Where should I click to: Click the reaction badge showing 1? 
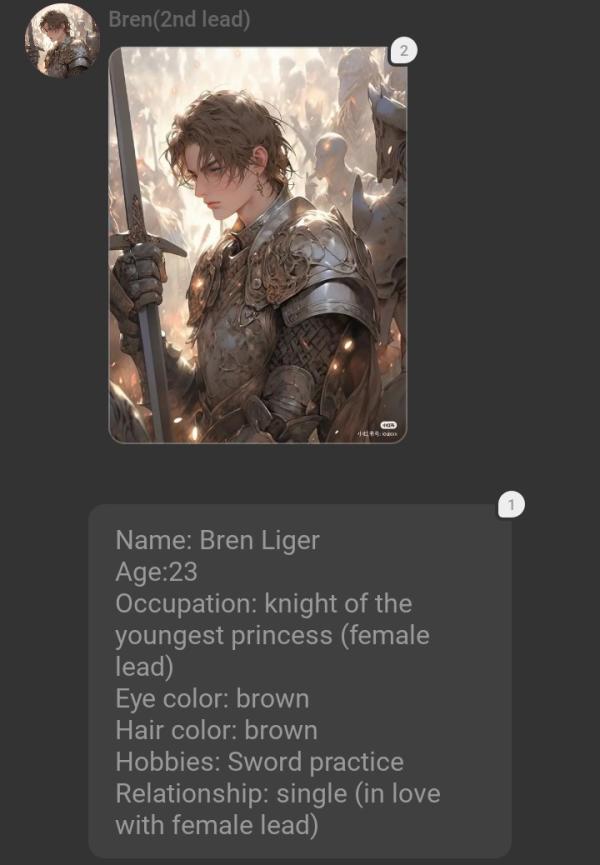point(511,505)
